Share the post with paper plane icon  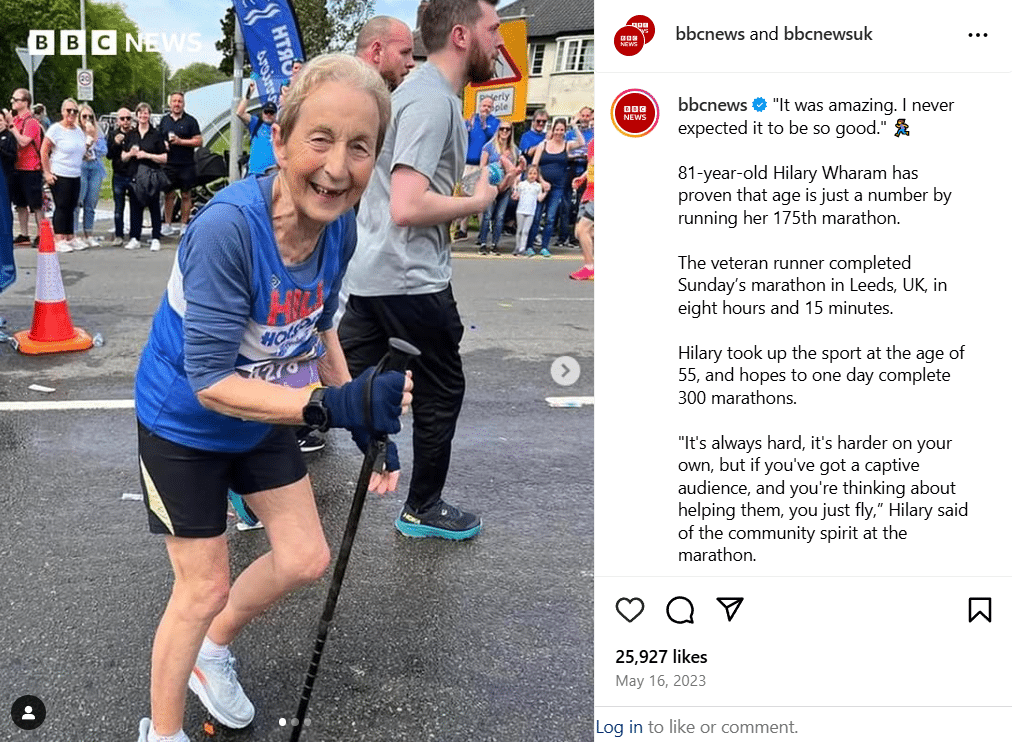[x=730, y=609]
